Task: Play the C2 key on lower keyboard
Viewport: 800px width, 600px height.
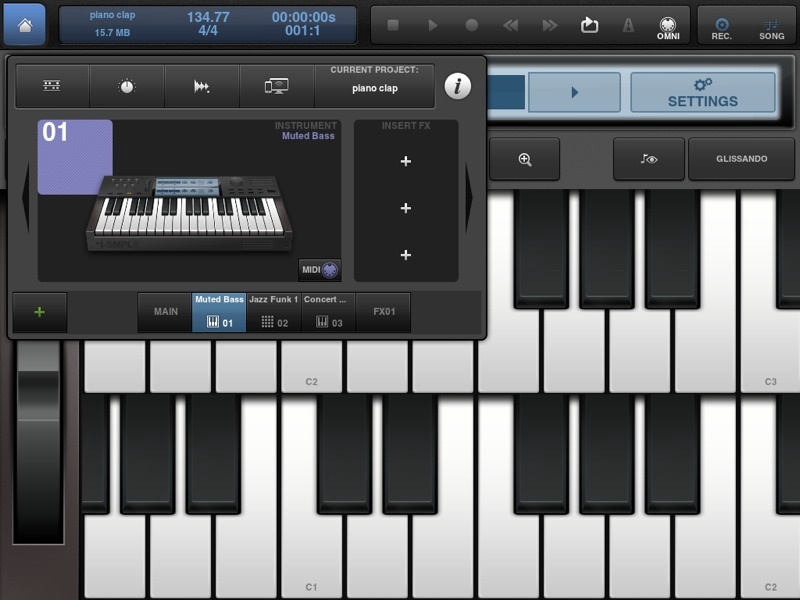Action: (770, 556)
